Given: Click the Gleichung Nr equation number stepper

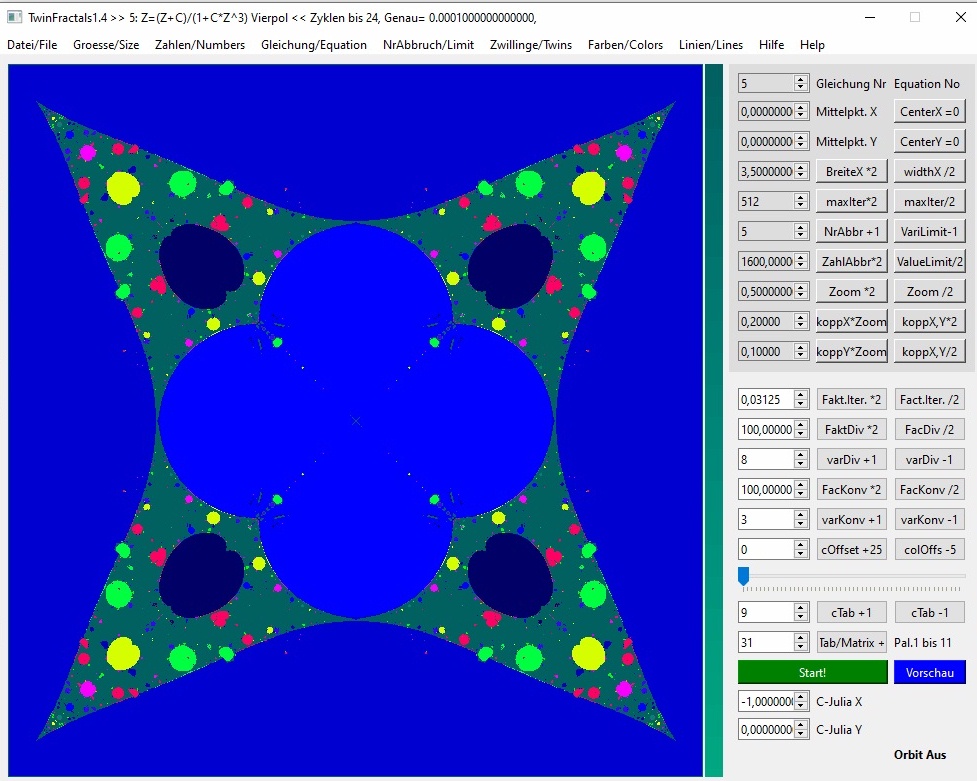Looking at the screenshot, I should point(801,83).
